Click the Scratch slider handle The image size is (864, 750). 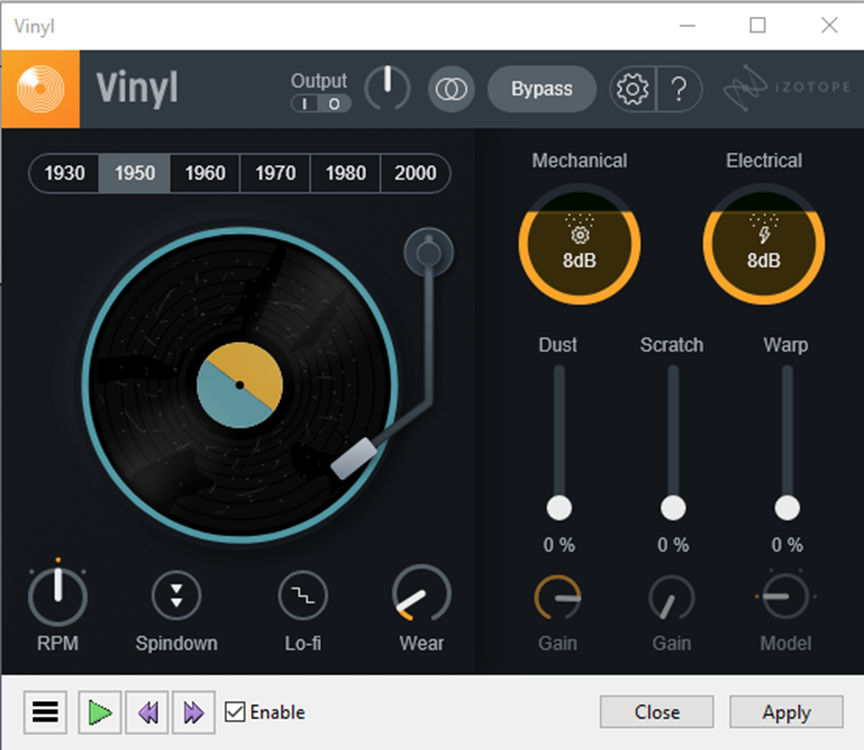tap(673, 508)
